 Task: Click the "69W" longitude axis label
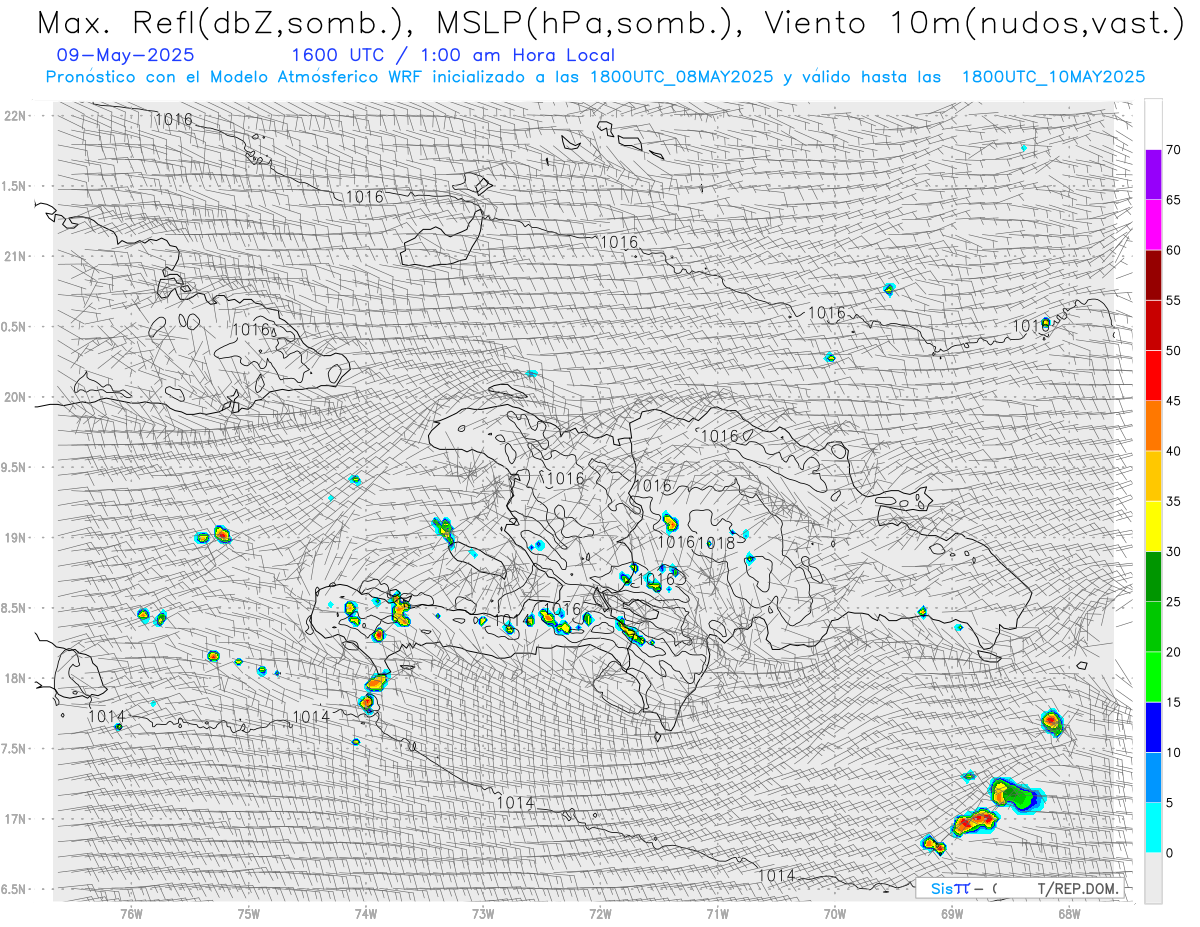pos(952,913)
